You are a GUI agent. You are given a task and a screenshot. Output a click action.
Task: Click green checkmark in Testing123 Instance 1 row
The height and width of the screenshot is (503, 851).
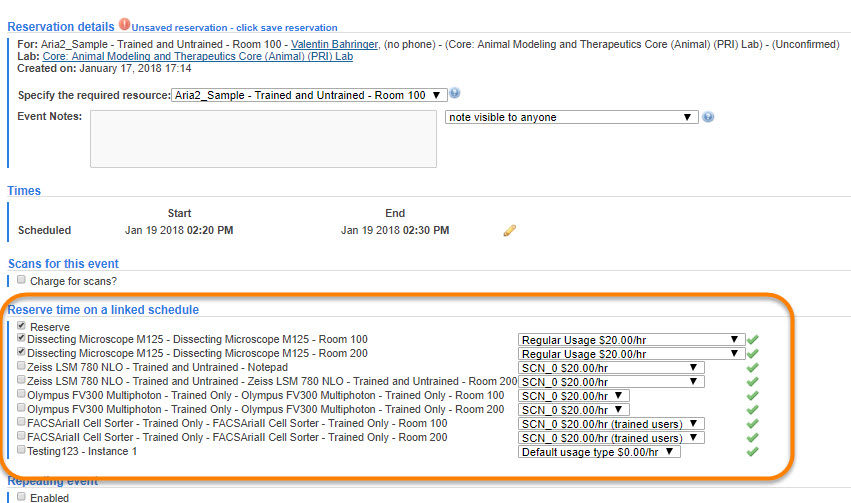click(753, 452)
